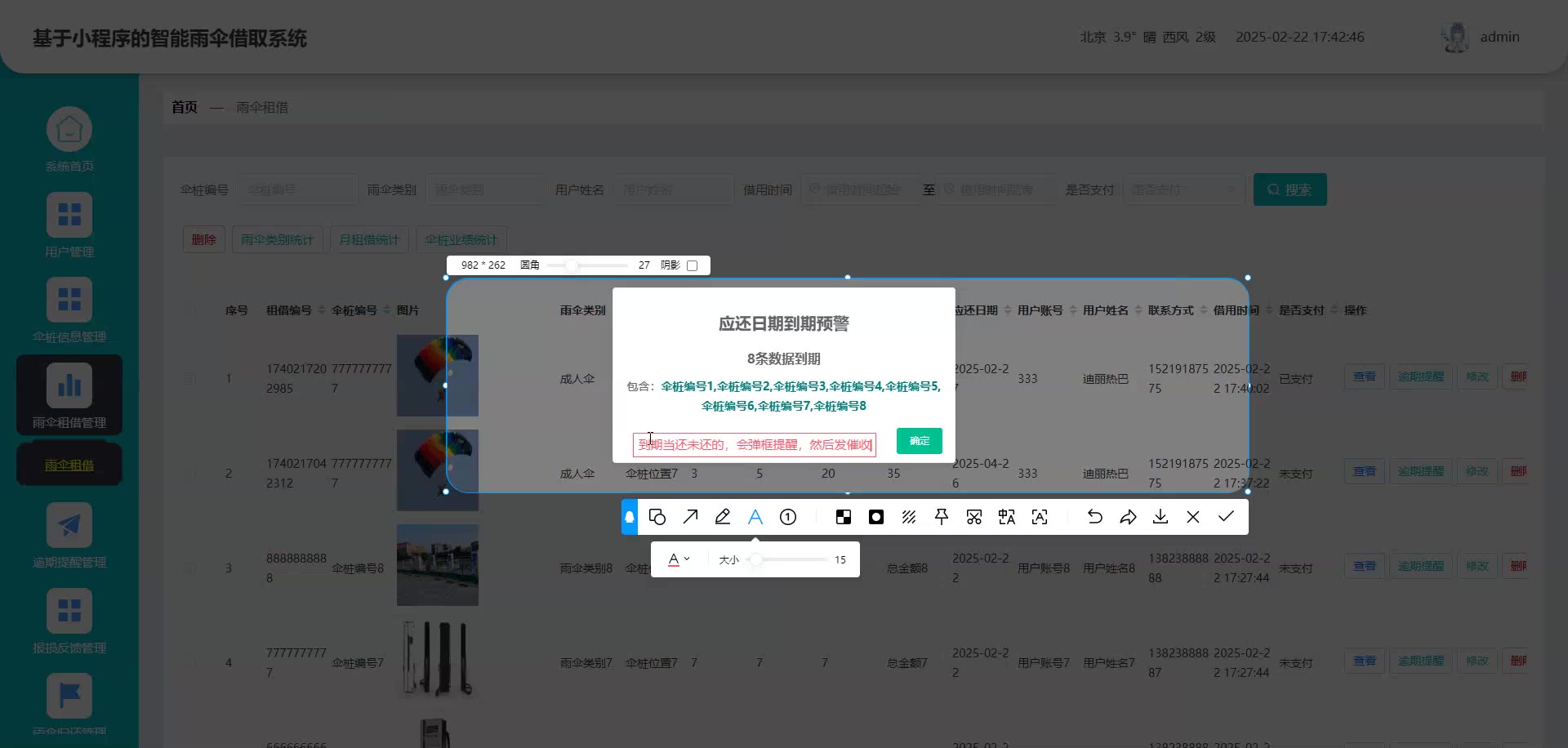Tick the checkbox for table row 4
Image resolution: width=1568 pixels, height=748 pixels.
(x=192, y=663)
